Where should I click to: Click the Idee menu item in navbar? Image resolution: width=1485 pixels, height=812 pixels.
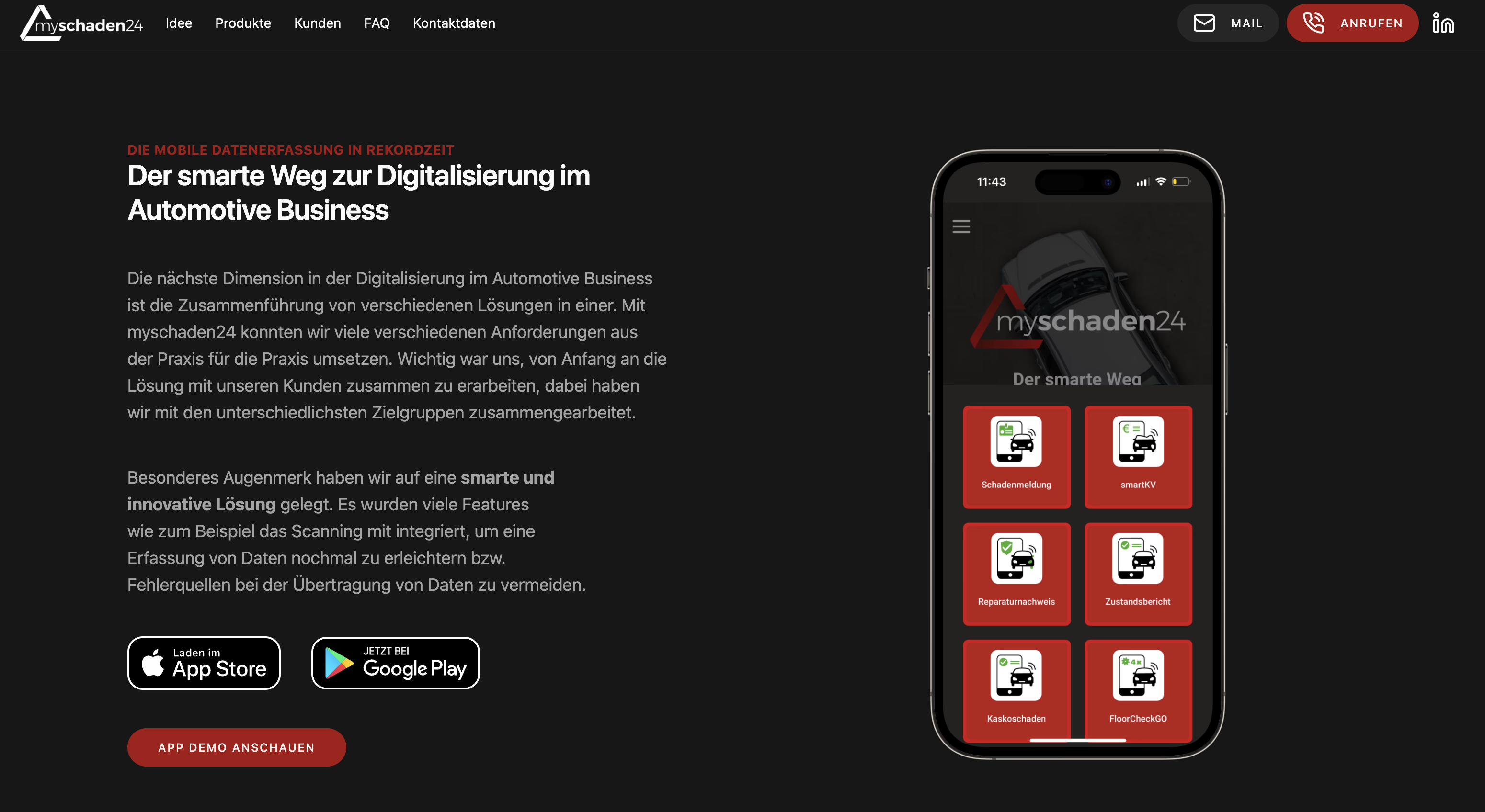pos(179,23)
